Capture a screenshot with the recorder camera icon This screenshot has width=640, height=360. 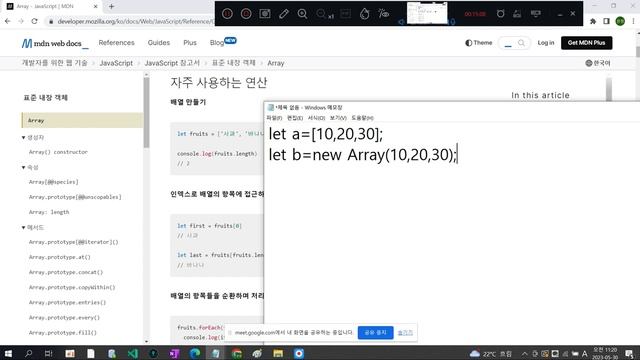pos(265,13)
